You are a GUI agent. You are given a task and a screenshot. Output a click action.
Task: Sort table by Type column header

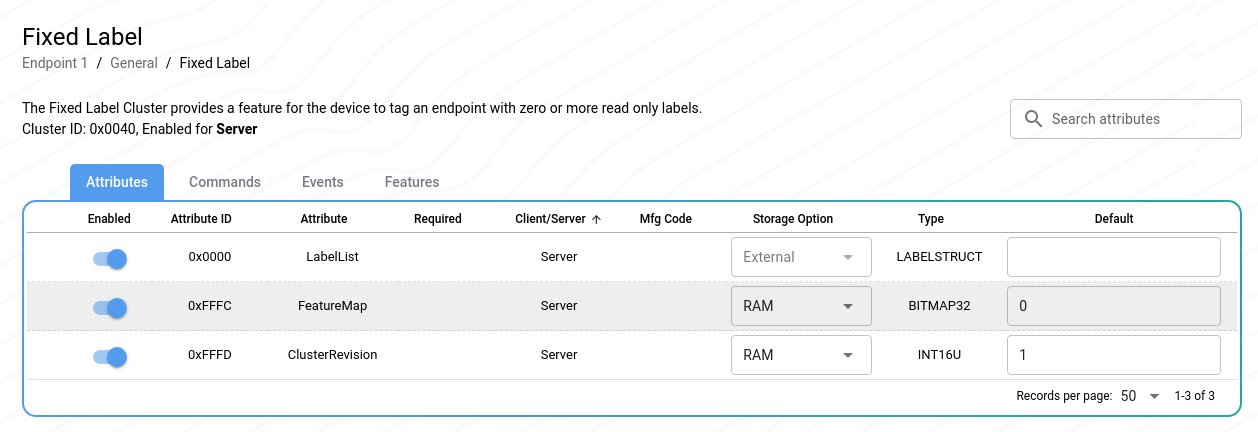[x=931, y=219]
